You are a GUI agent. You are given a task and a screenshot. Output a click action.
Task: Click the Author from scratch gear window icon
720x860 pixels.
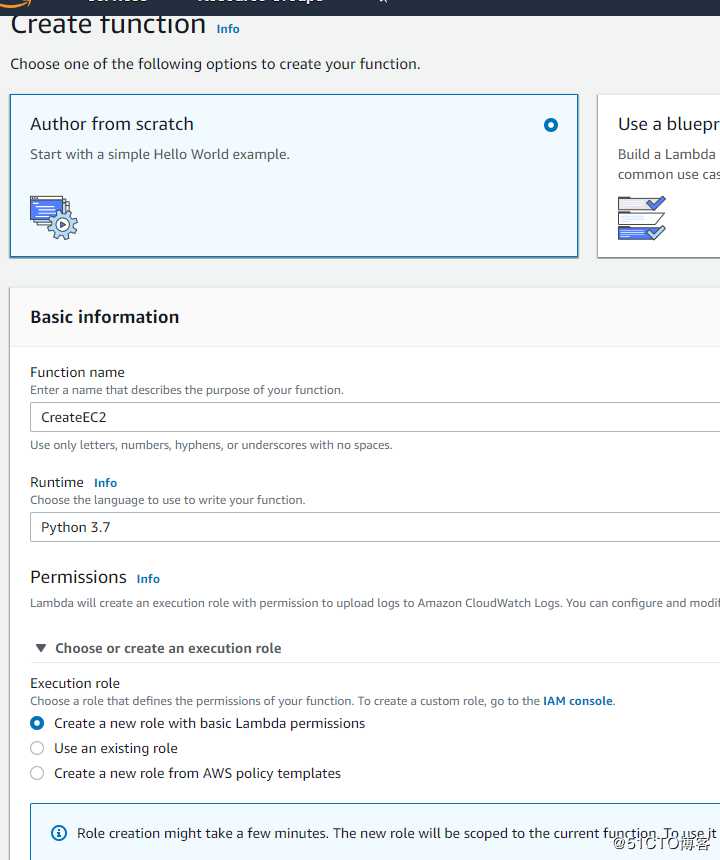point(54,217)
